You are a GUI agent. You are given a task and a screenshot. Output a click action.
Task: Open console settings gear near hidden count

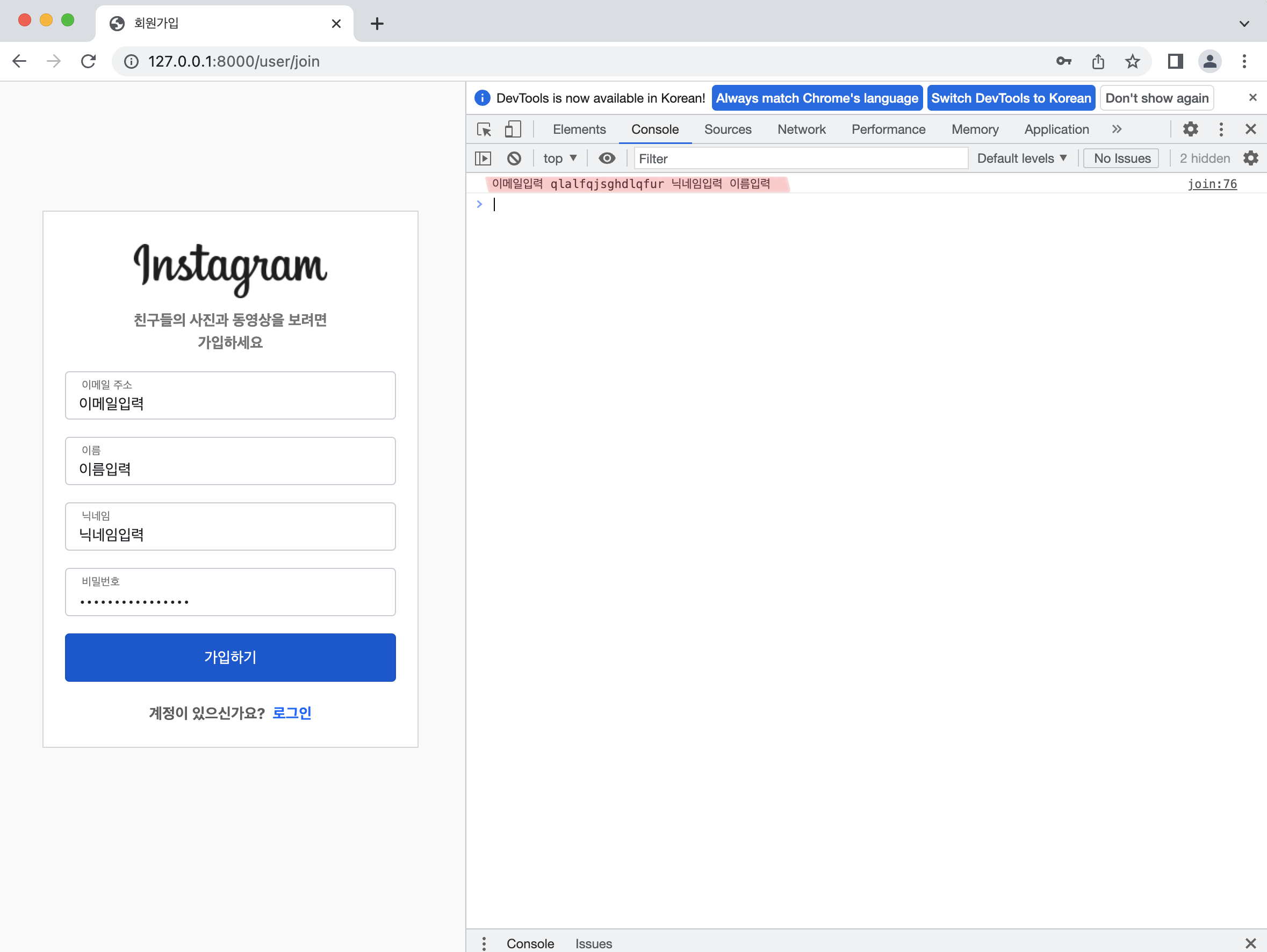pos(1250,158)
